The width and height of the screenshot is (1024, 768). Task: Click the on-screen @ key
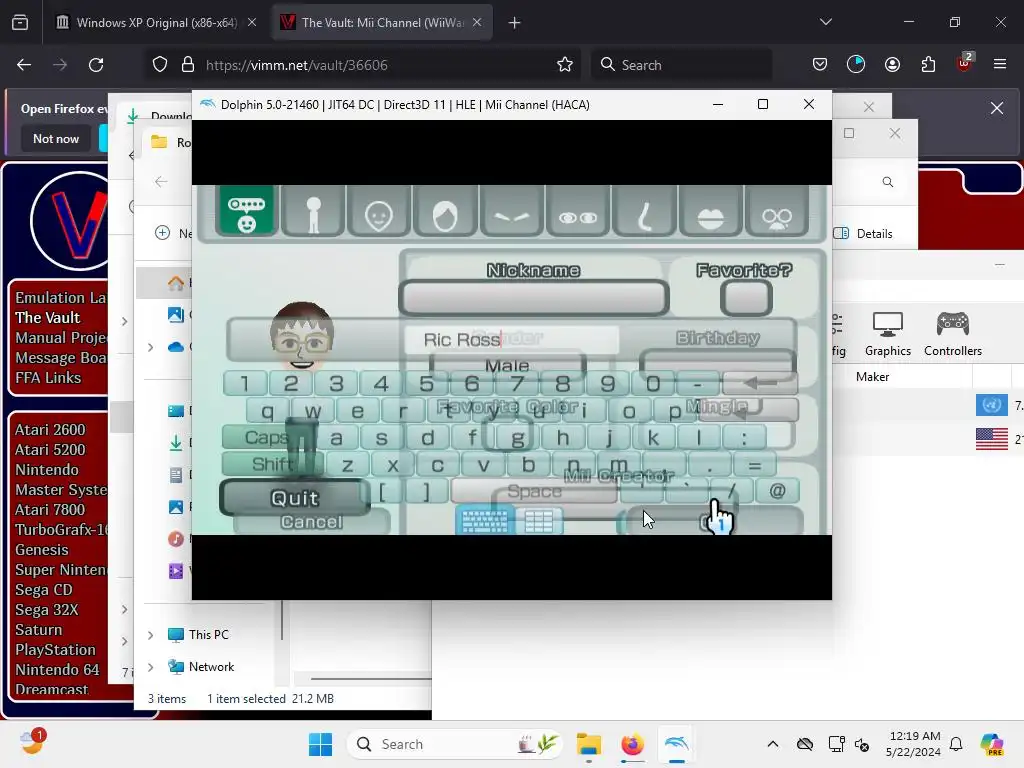777,491
